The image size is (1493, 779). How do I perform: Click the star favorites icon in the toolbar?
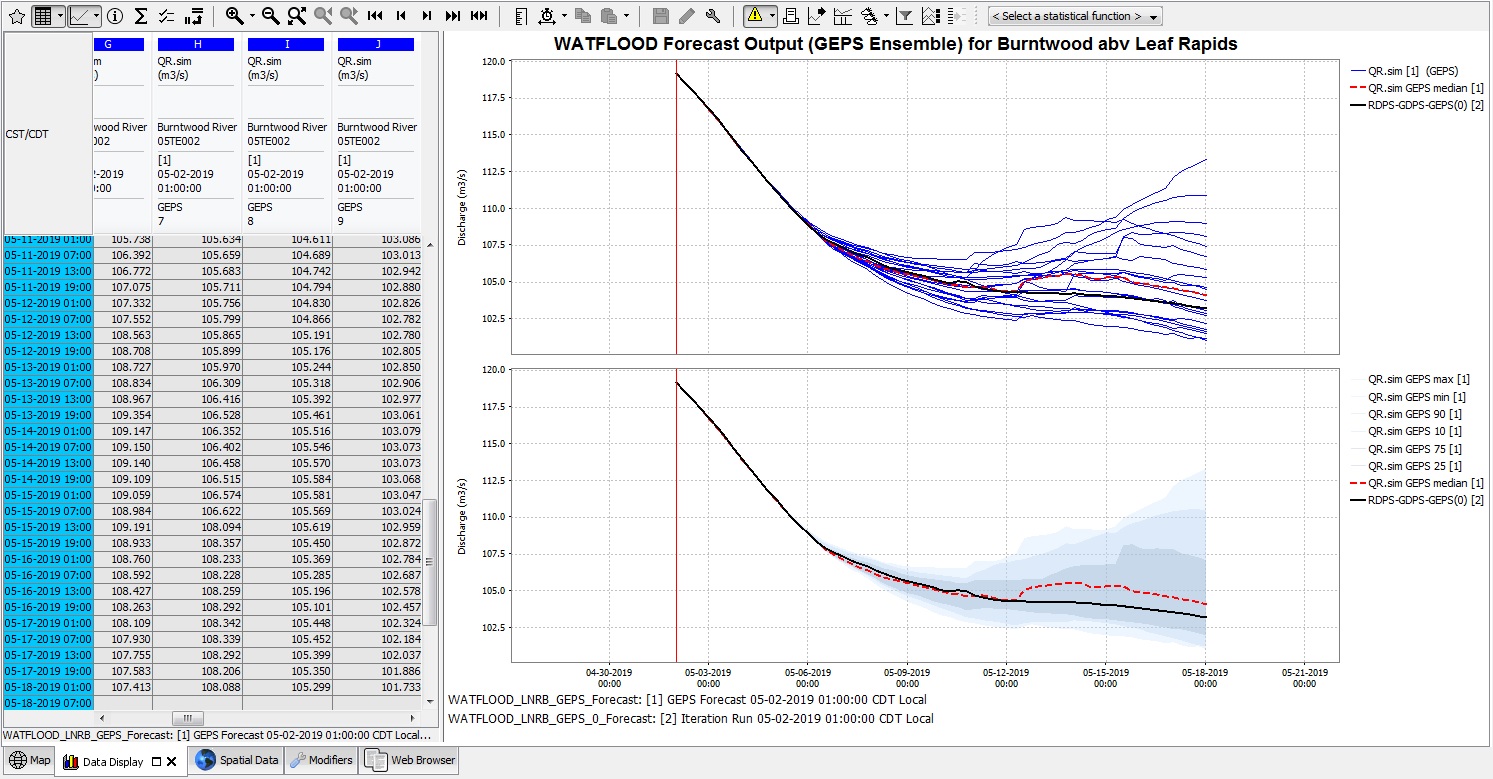(x=16, y=16)
